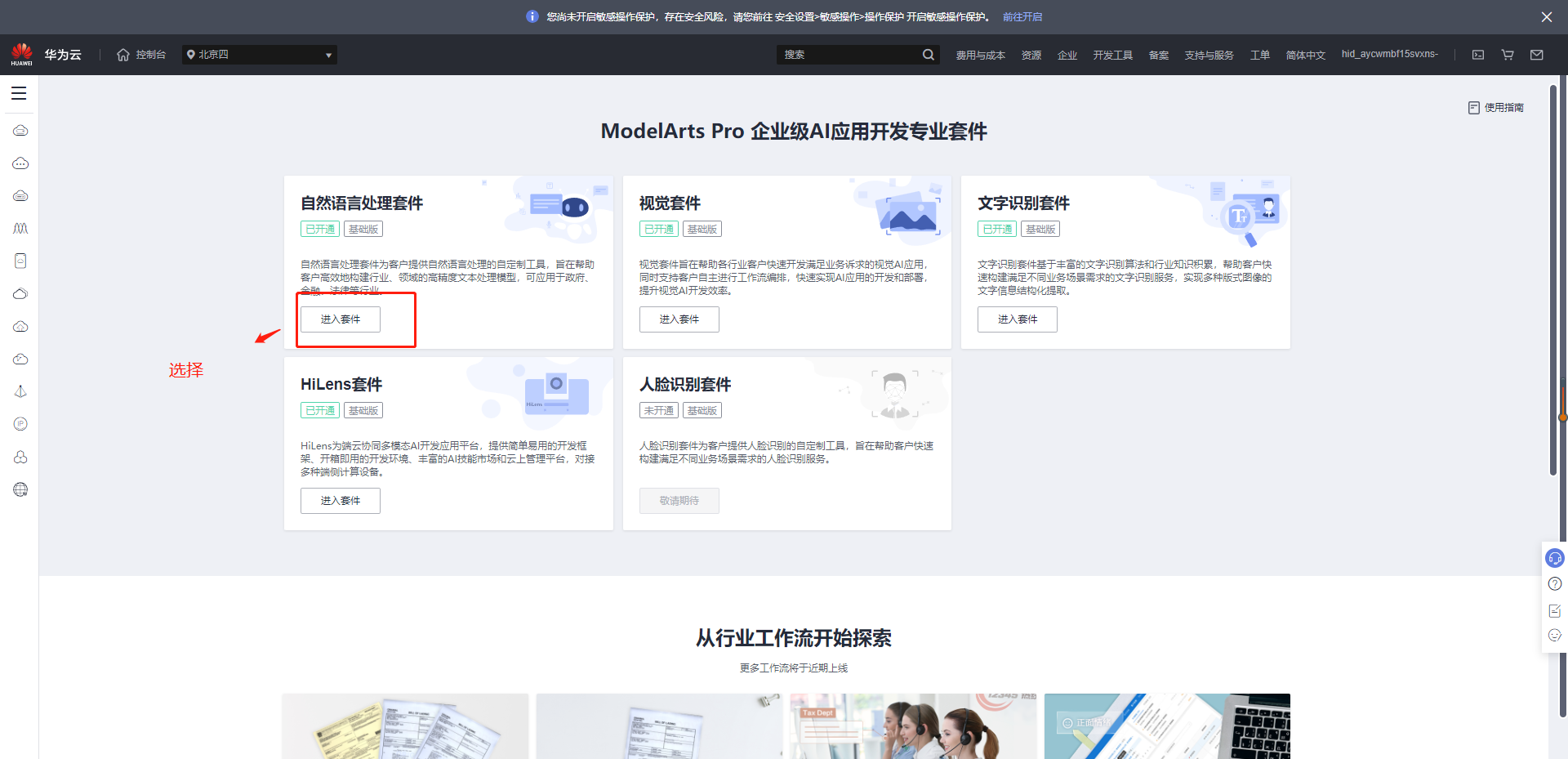Open the shopping cart icon
This screenshot has height=759, width=1568.
tap(1508, 55)
